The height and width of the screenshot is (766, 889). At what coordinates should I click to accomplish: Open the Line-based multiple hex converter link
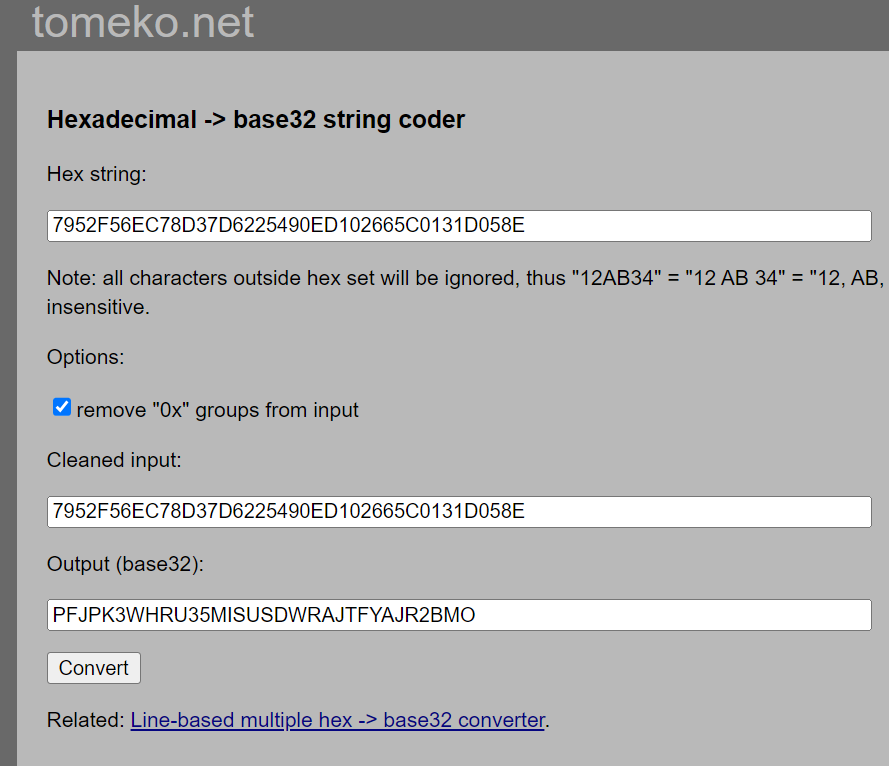(x=338, y=720)
